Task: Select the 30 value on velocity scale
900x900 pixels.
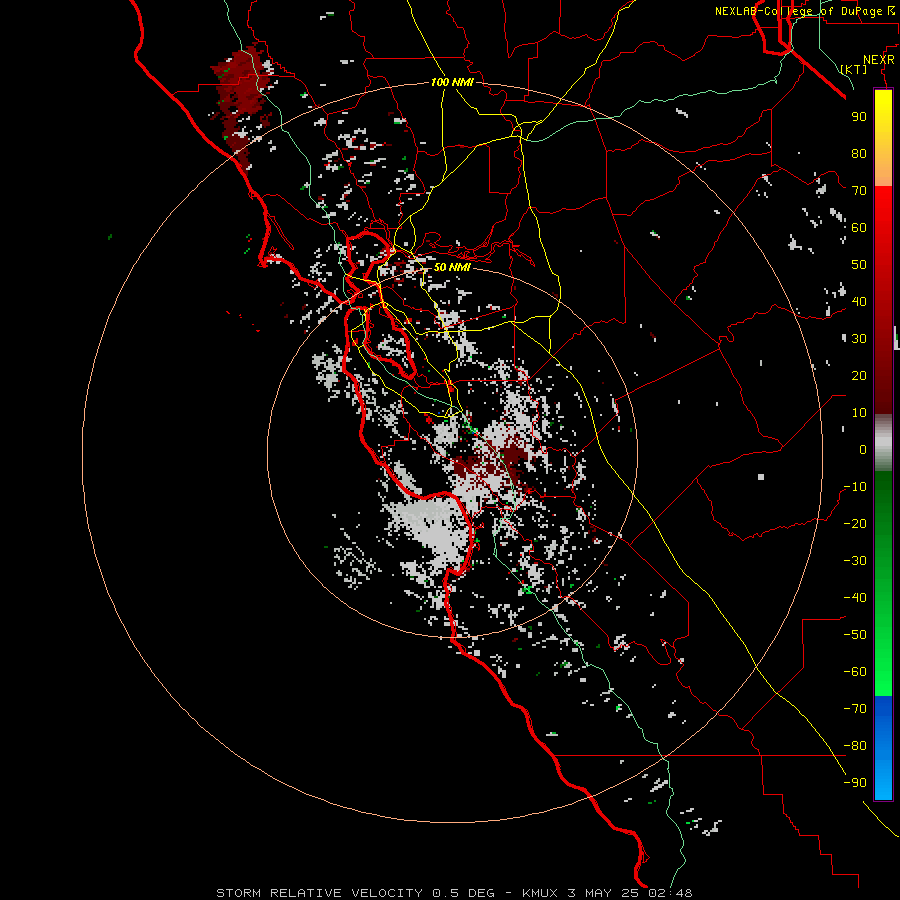Action: pyautogui.click(x=859, y=339)
